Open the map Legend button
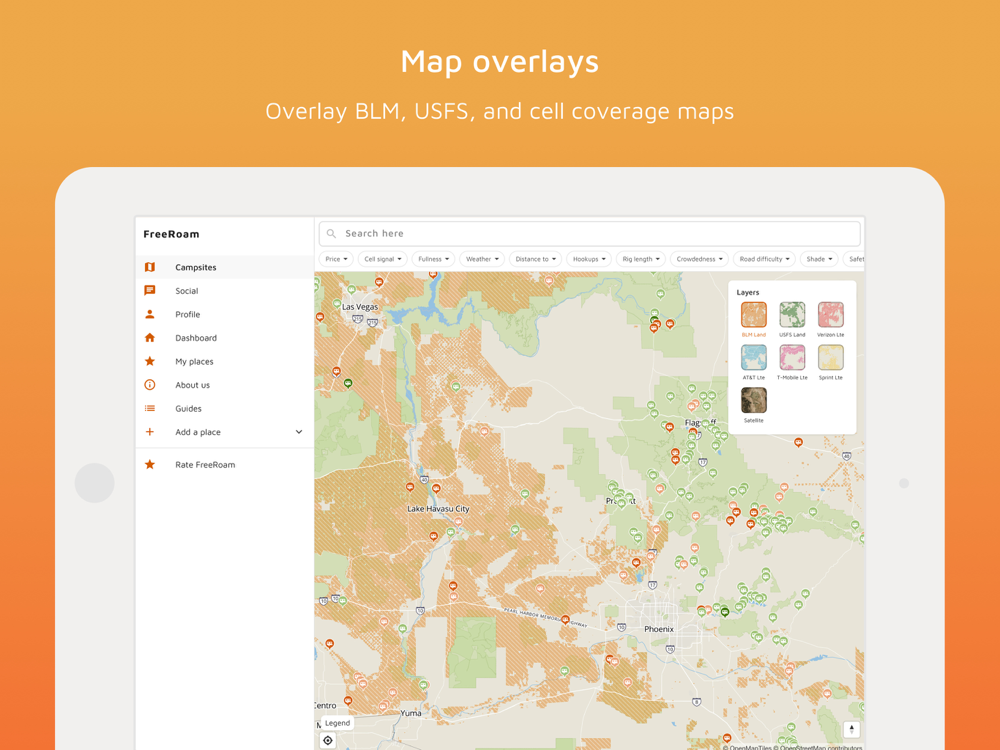This screenshot has height=750, width=1000. pos(337,723)
